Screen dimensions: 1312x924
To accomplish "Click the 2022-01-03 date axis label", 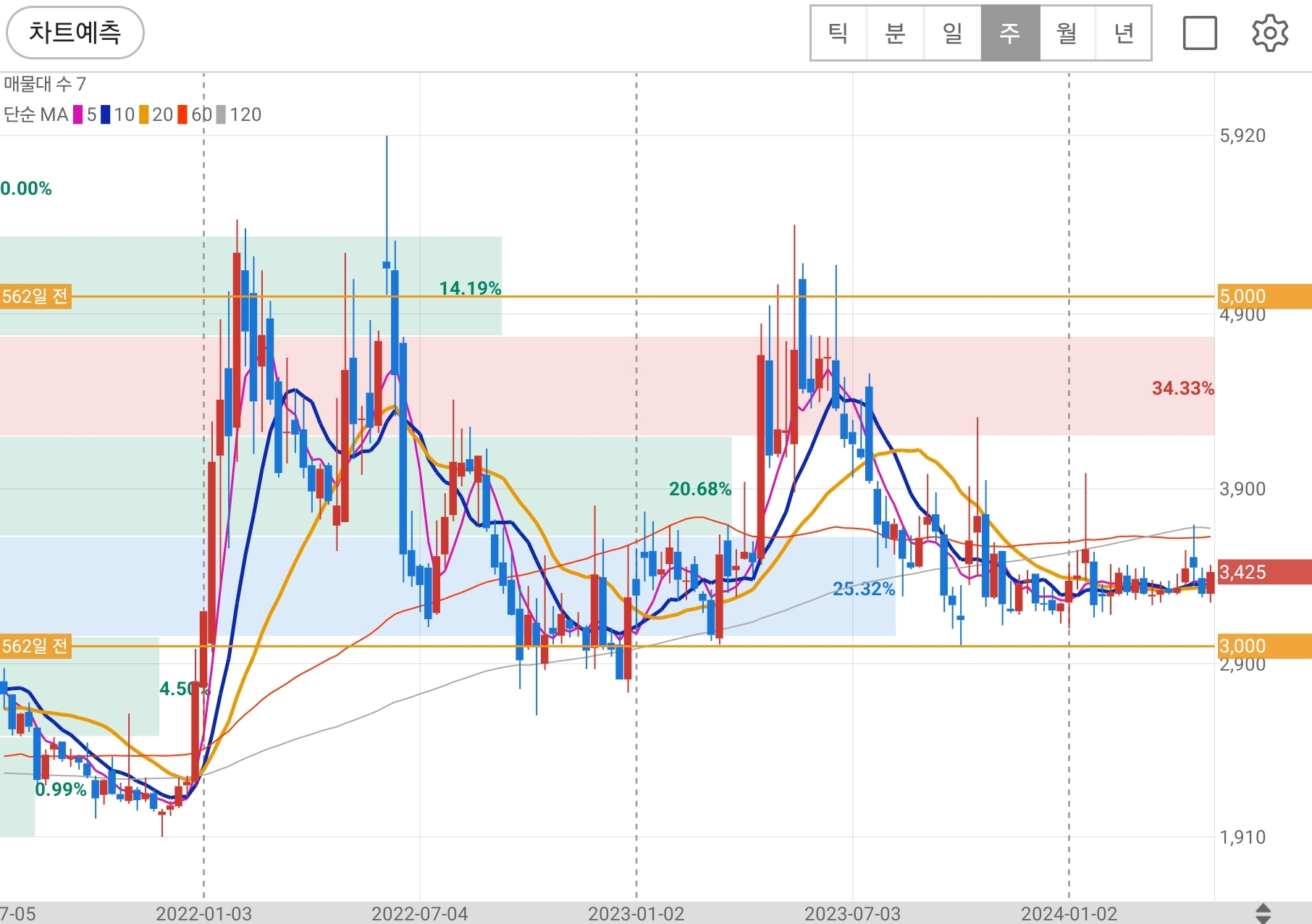I will point(204,913).
